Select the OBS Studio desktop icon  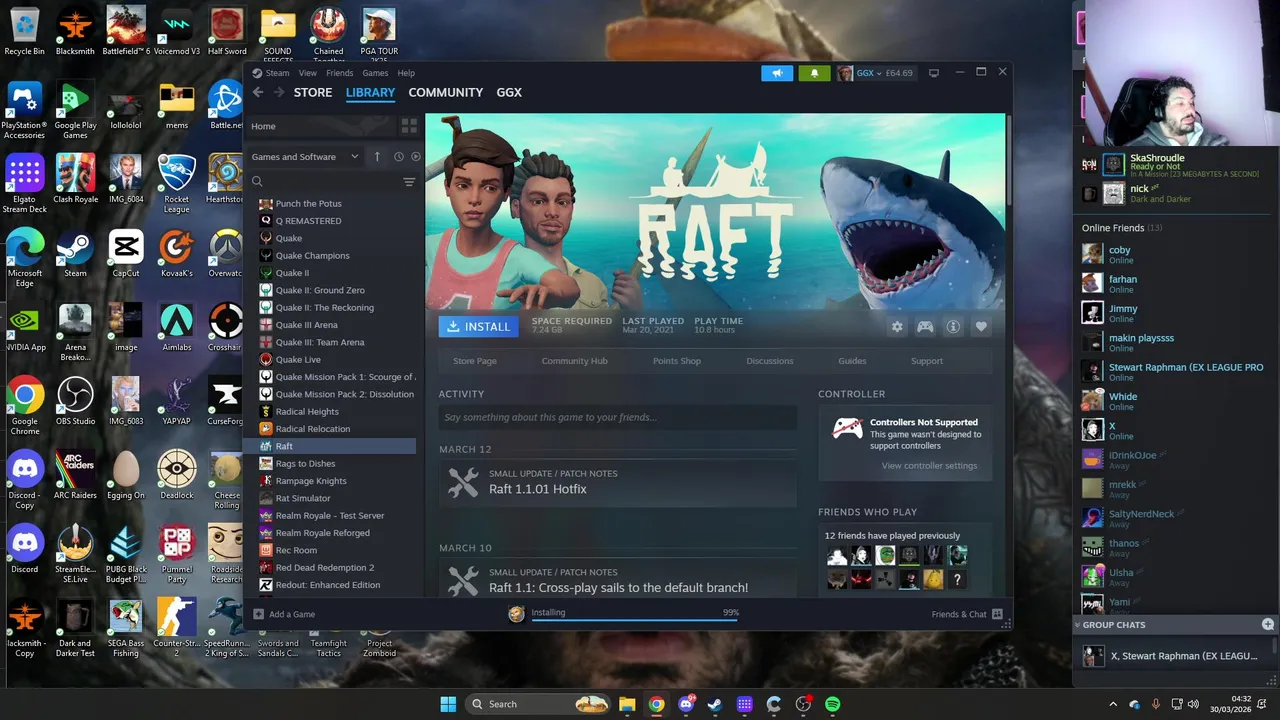click(x=76, y=401)
